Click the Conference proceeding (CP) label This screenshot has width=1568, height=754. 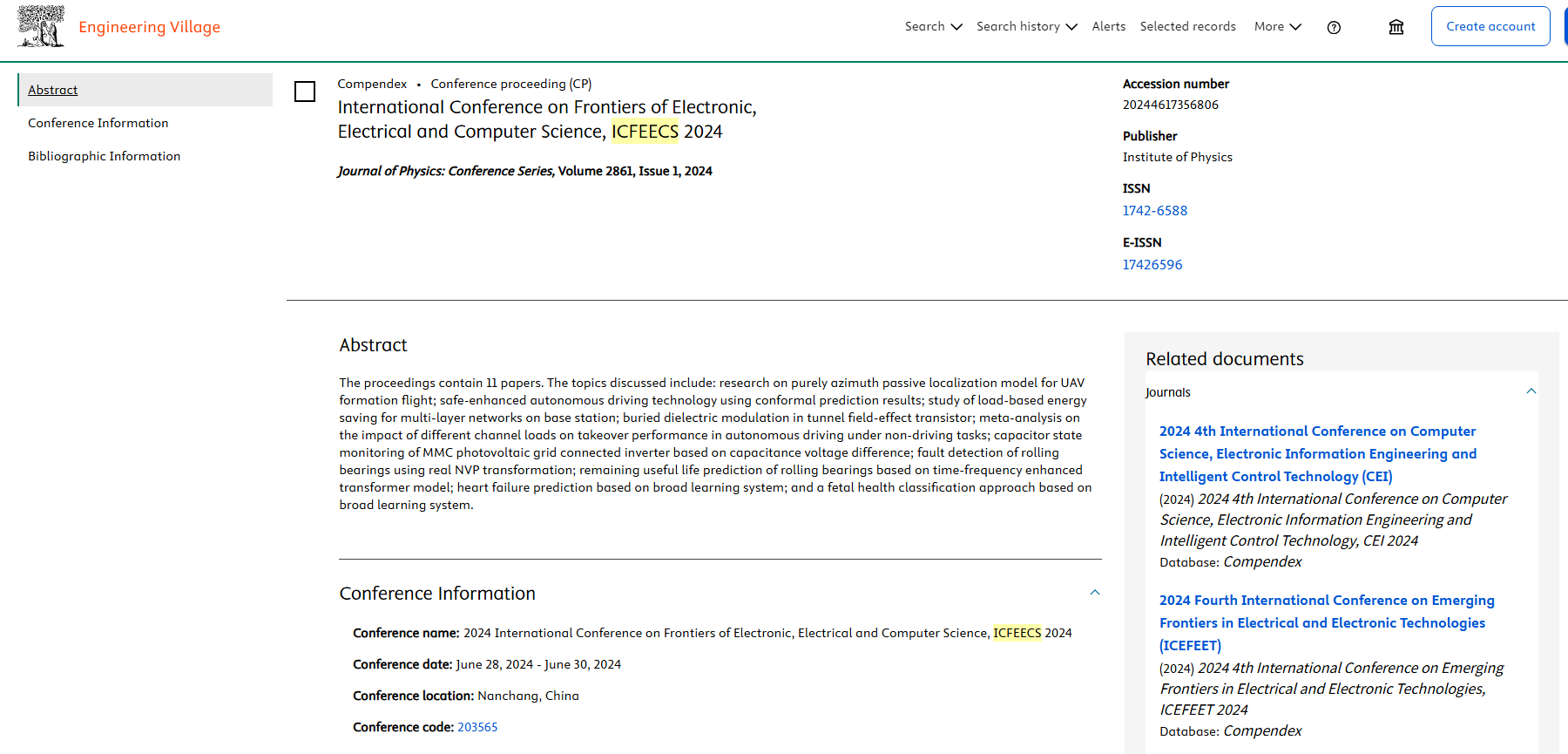tap(511, 84)
